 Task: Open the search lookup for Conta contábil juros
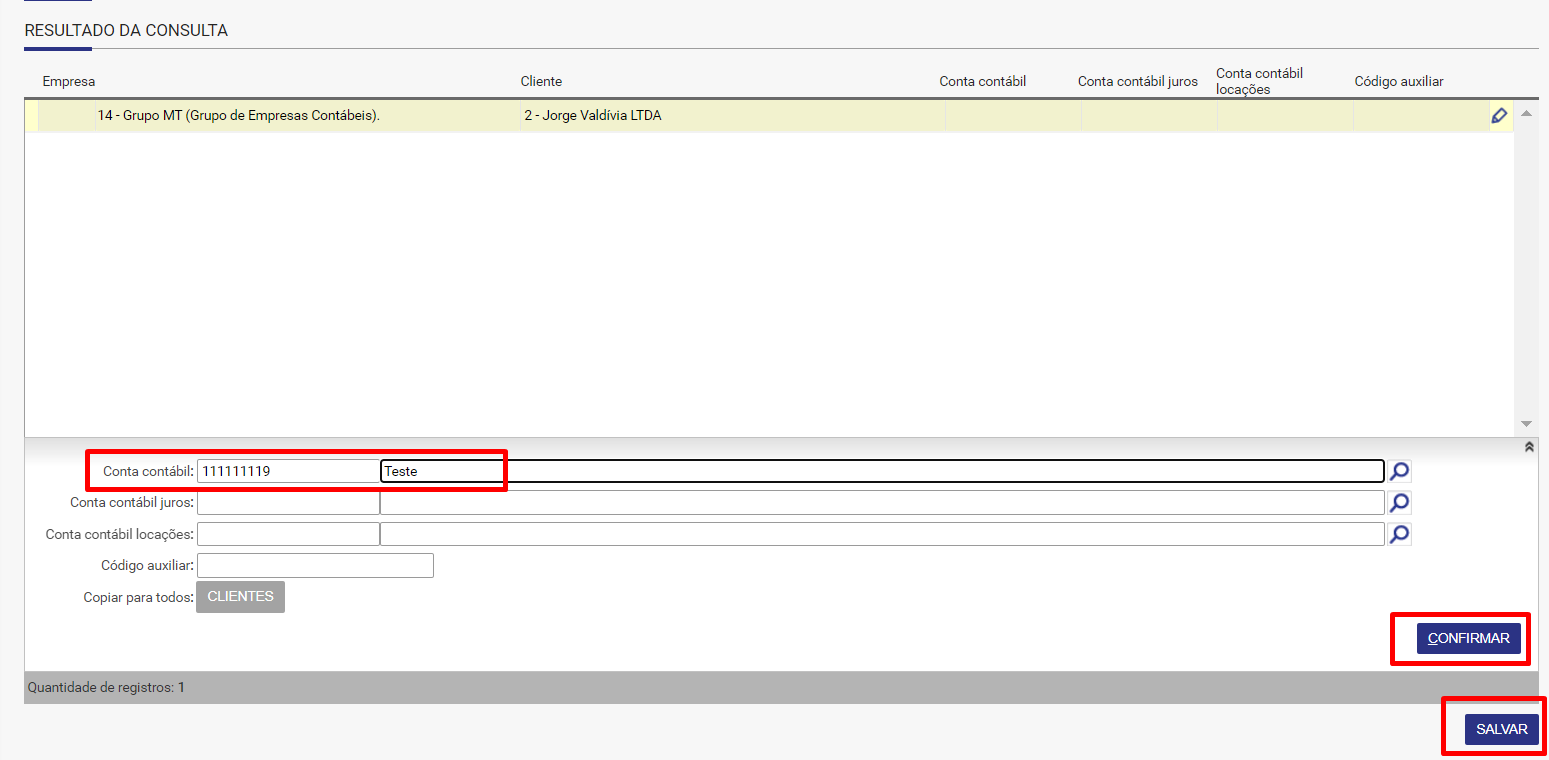point(1400,502)
